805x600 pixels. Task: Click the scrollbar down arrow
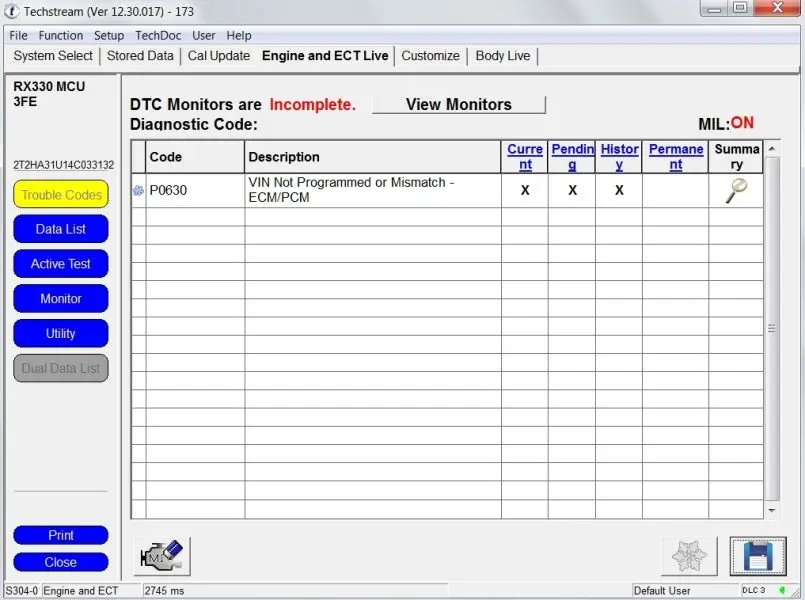pos(772,510)
